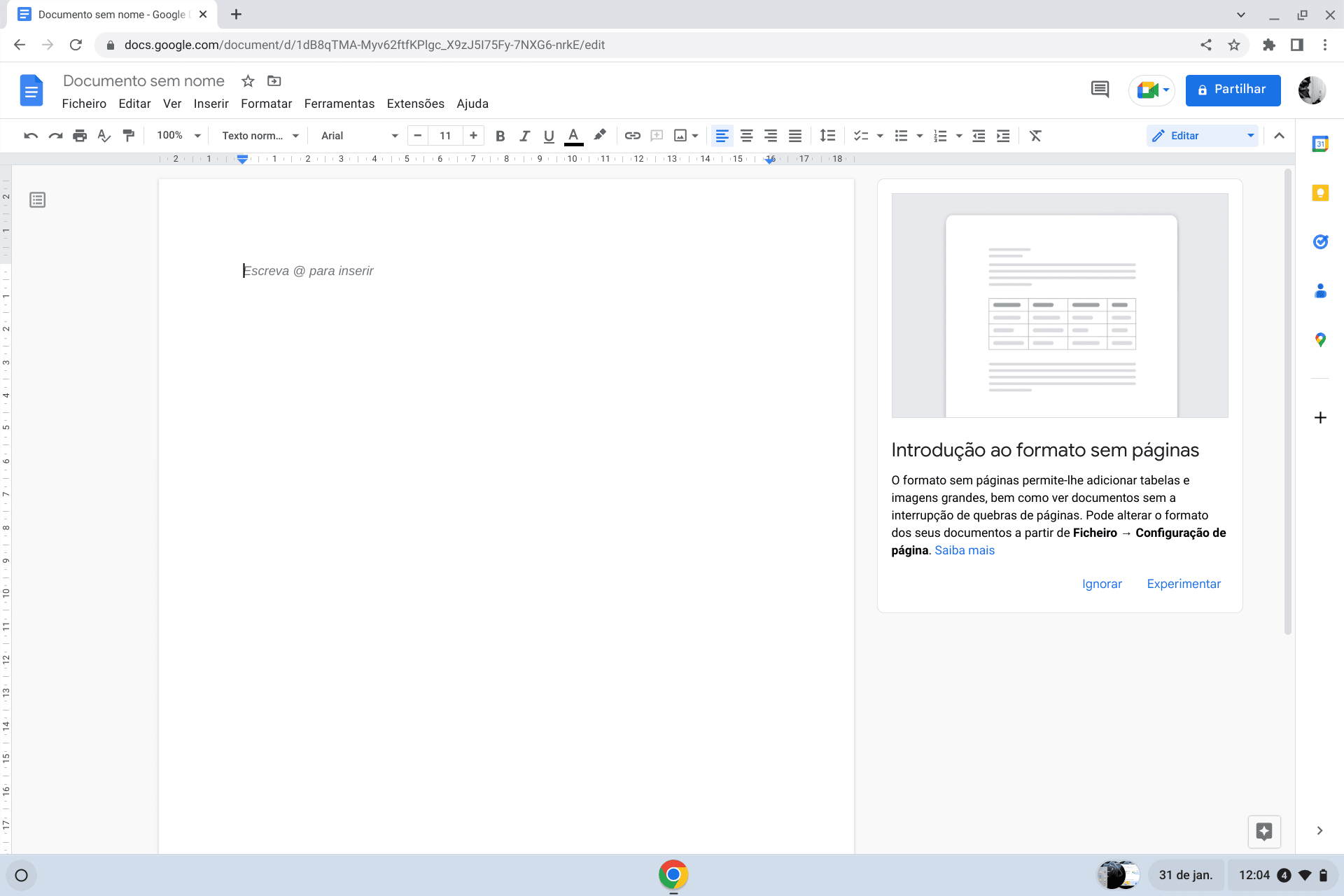Screen dimensions: 1344x896
Task: Toggle italic formatting
Action: (524, 136)
